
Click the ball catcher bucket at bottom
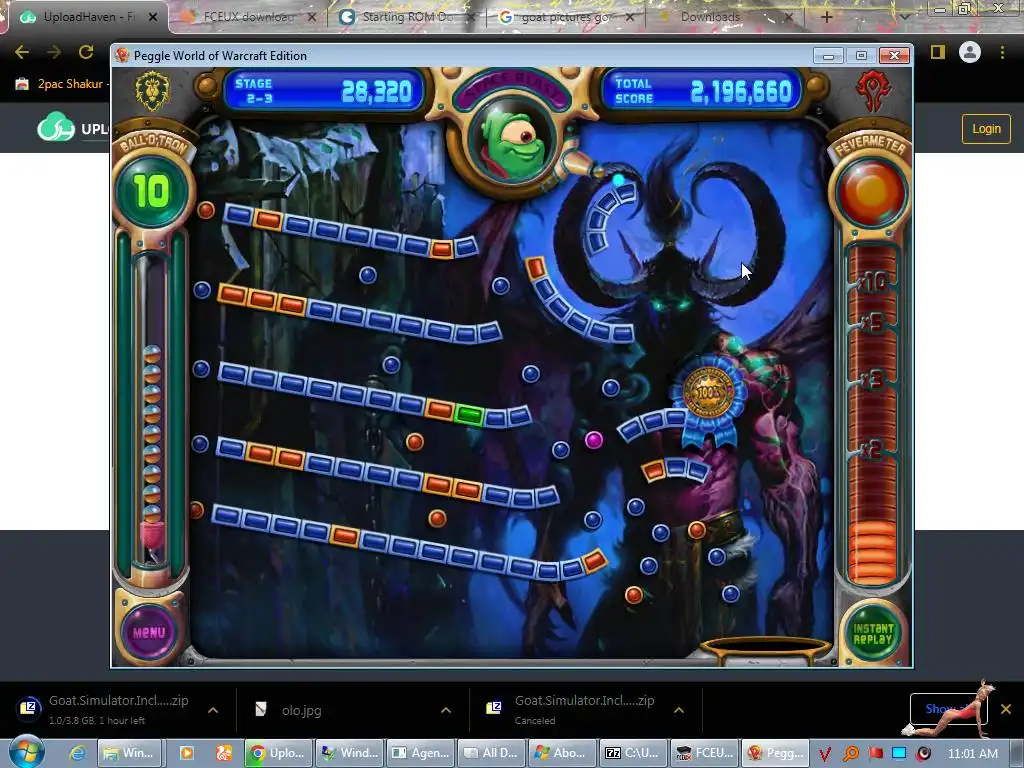pyautogui.click(x=765, y=650)
